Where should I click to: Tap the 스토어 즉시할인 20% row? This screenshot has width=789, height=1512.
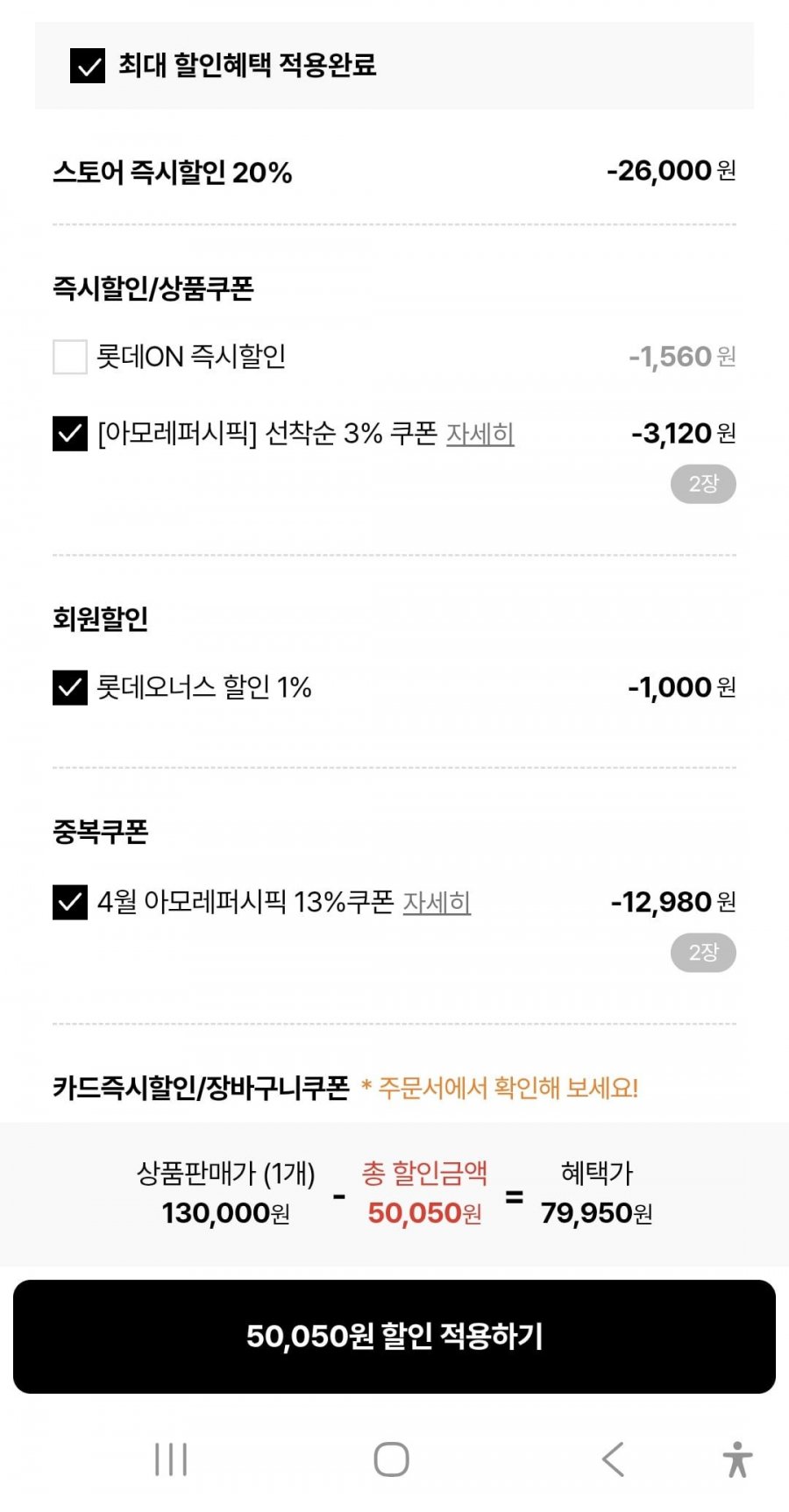click(173, 172)
